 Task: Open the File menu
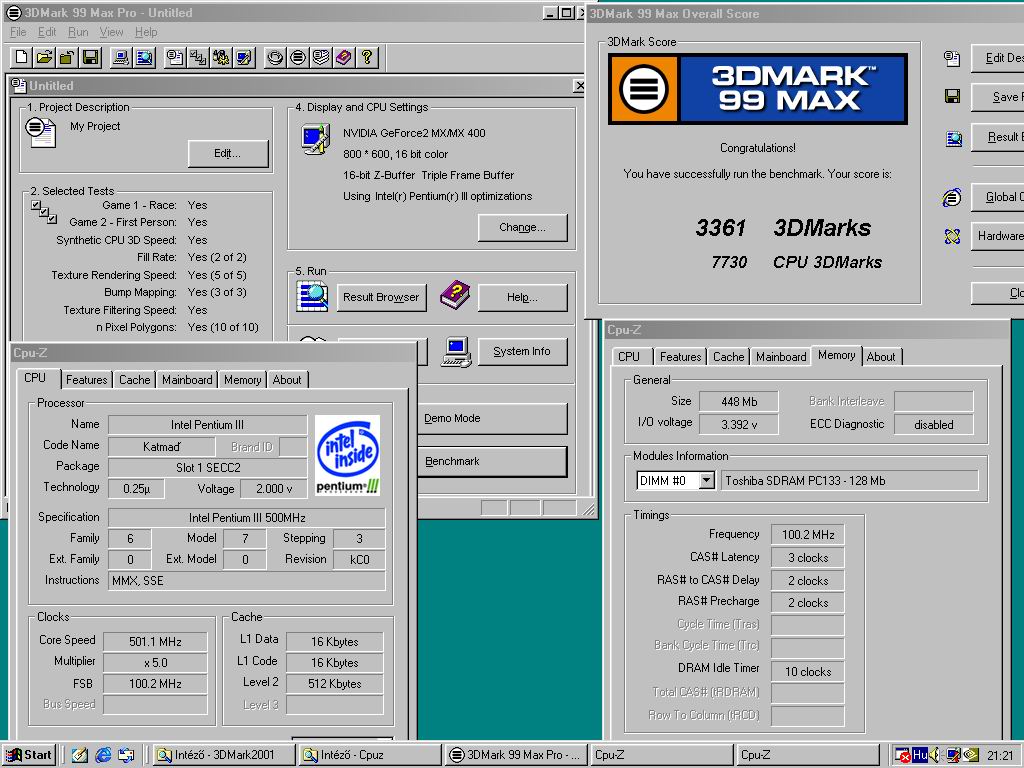18,32
